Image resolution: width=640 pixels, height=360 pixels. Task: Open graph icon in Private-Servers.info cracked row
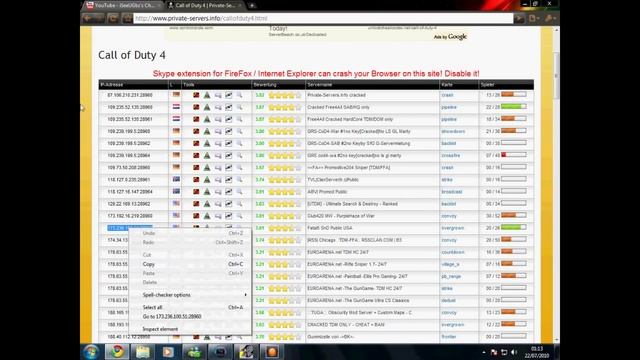coord(229,95)
